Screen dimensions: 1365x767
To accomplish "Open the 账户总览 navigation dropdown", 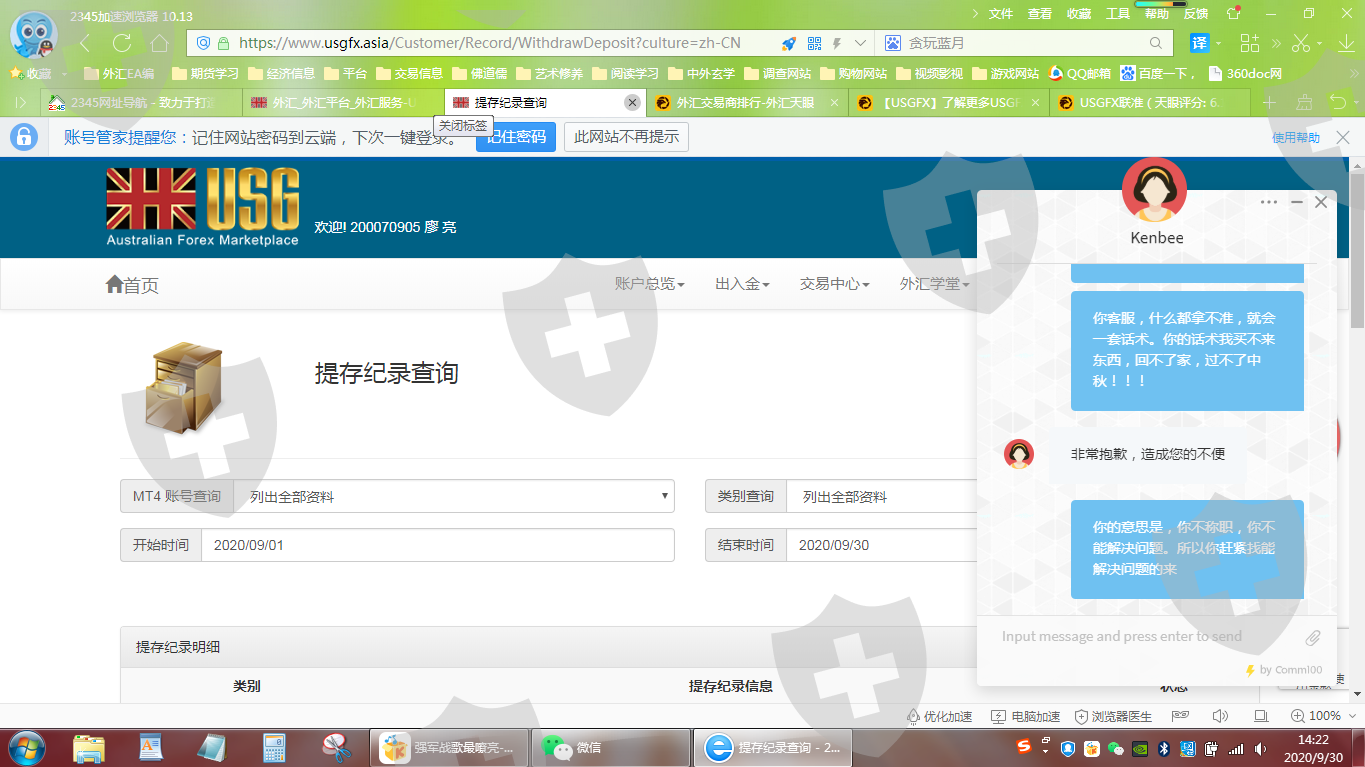I will [649, 284].
